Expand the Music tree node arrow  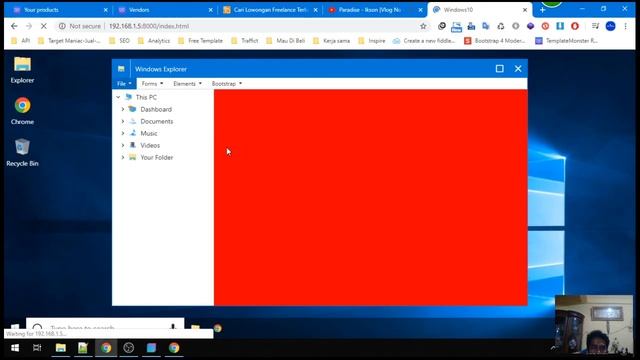point(122,133)
